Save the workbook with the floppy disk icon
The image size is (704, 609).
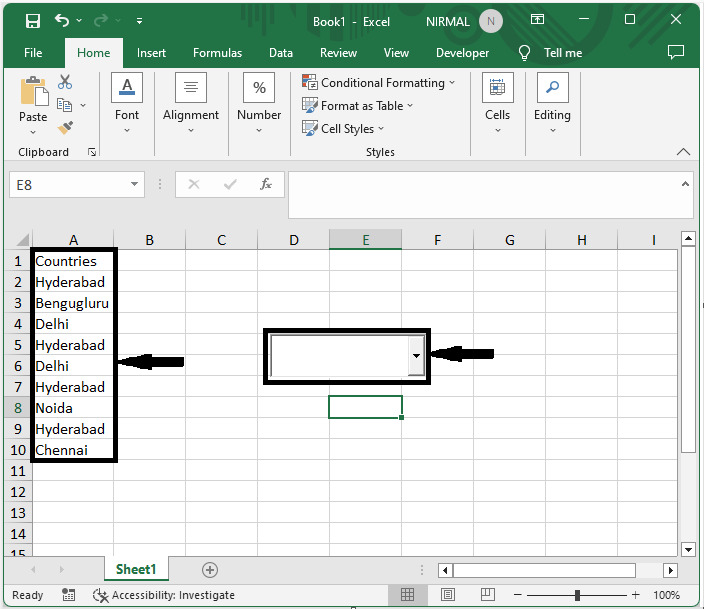[x=33, y=21]
